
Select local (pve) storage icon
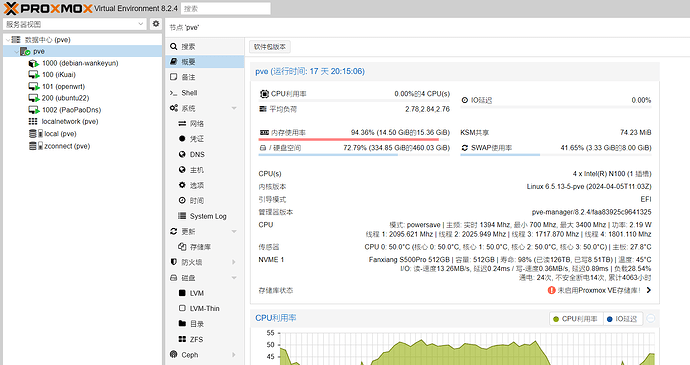pyautogui.click(x=35, y=133)
